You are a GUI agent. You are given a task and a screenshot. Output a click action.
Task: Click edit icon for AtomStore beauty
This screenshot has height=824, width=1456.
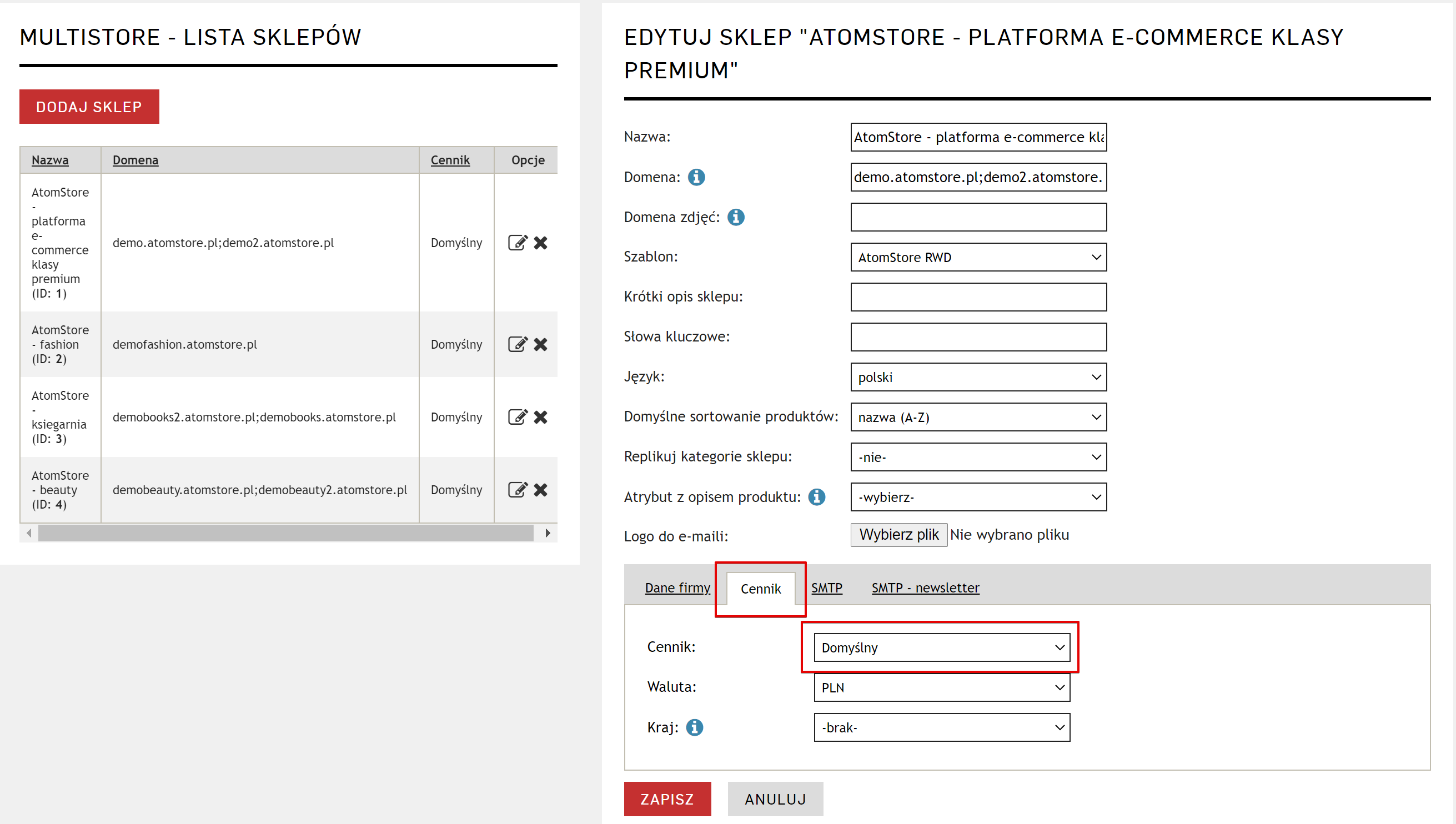coord(517,490)
